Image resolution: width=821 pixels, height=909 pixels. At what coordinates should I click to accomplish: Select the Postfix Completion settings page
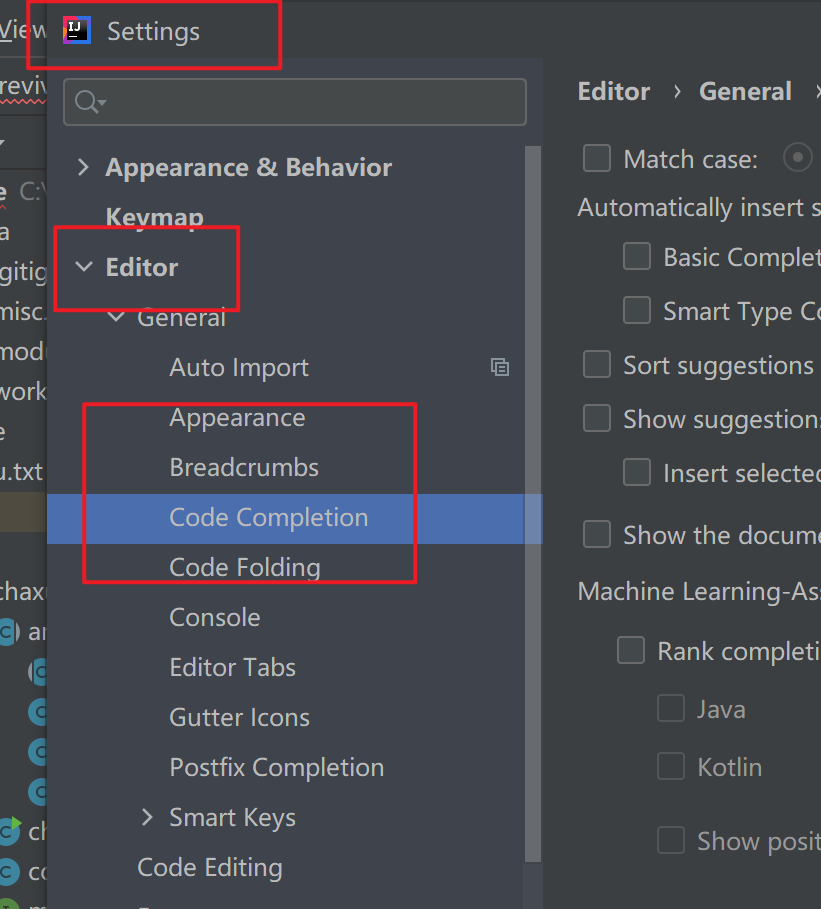click(277, 767)
